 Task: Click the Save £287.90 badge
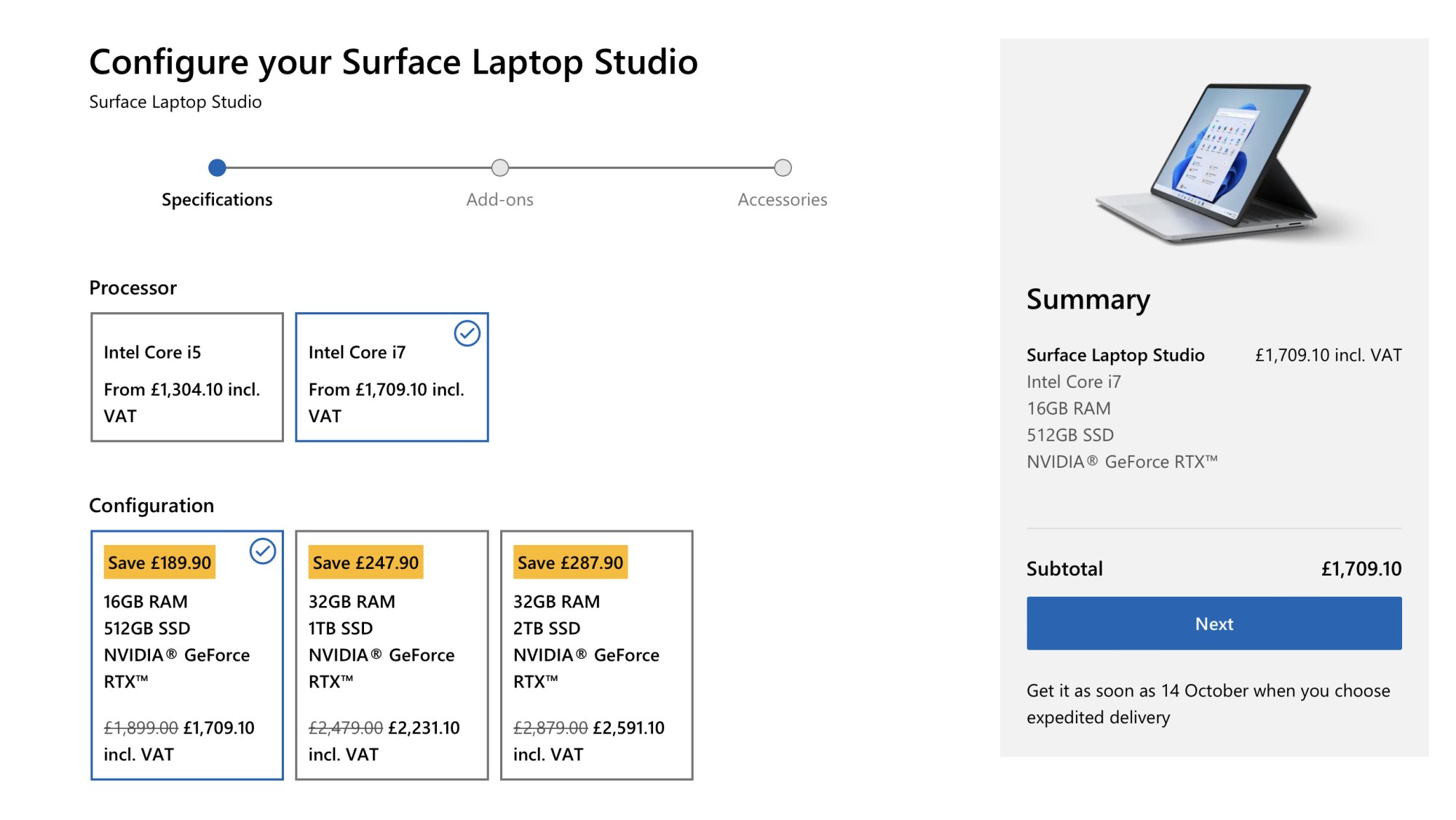[x=570, y=562]
